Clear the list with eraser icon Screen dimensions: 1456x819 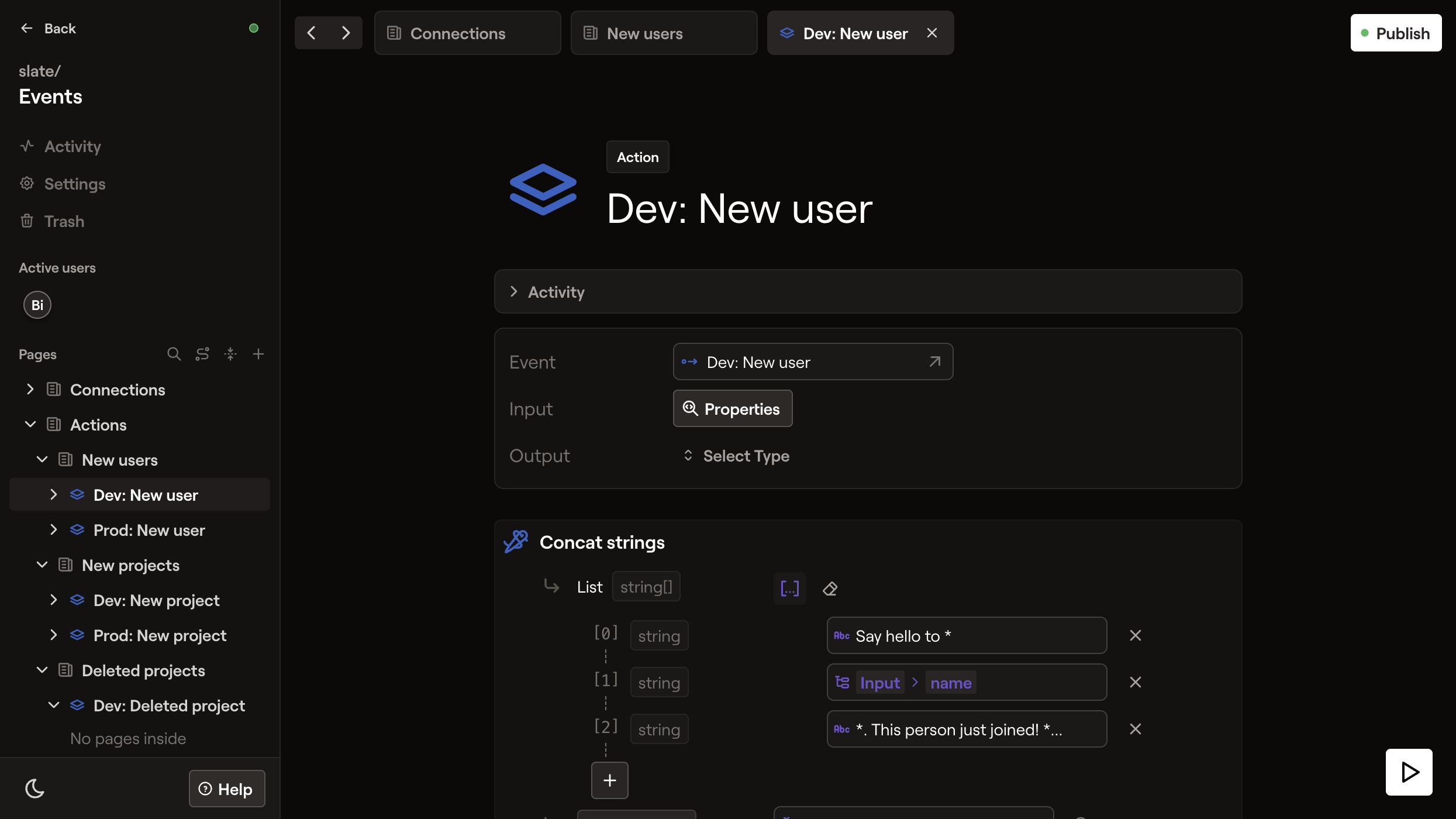830,589
